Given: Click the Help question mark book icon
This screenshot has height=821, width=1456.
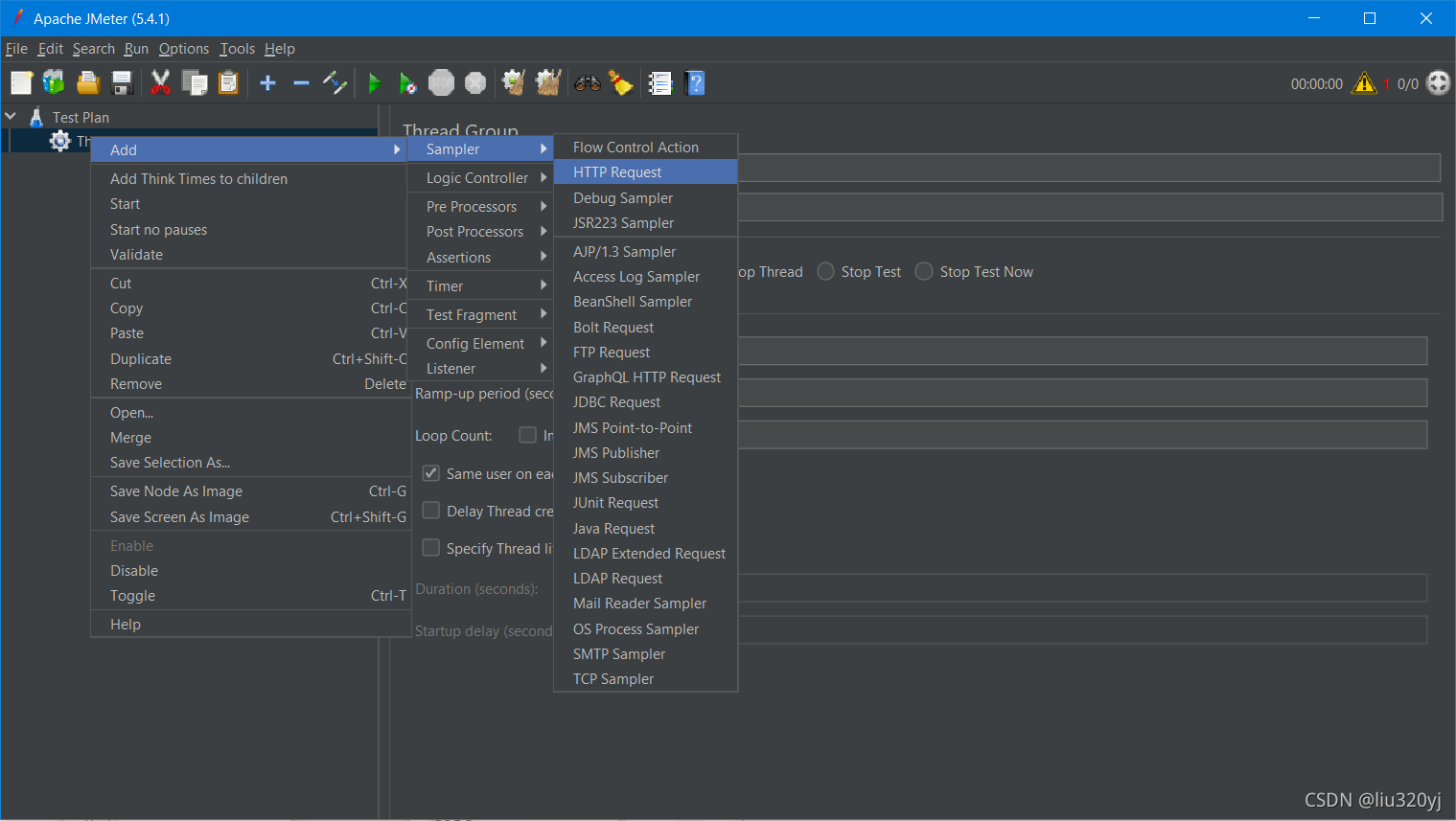Looking at the screenshot, I should point(696,83).
